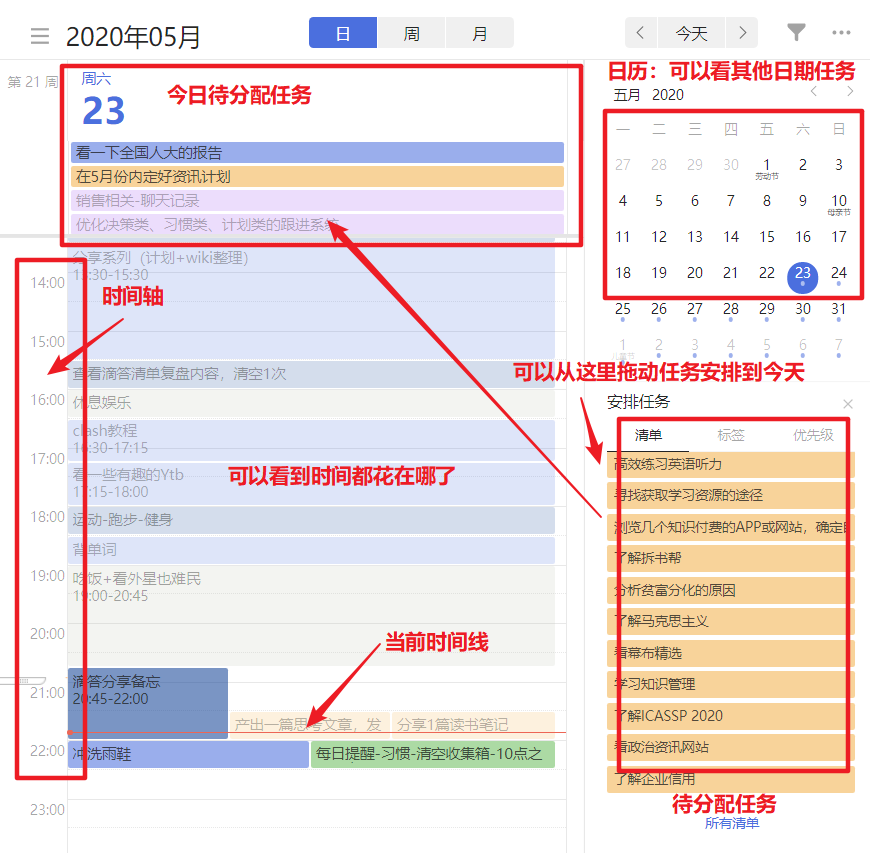This screenshot has height=853, width=870.
Task: Select the 标签 tab
Action: click(731, 435)
